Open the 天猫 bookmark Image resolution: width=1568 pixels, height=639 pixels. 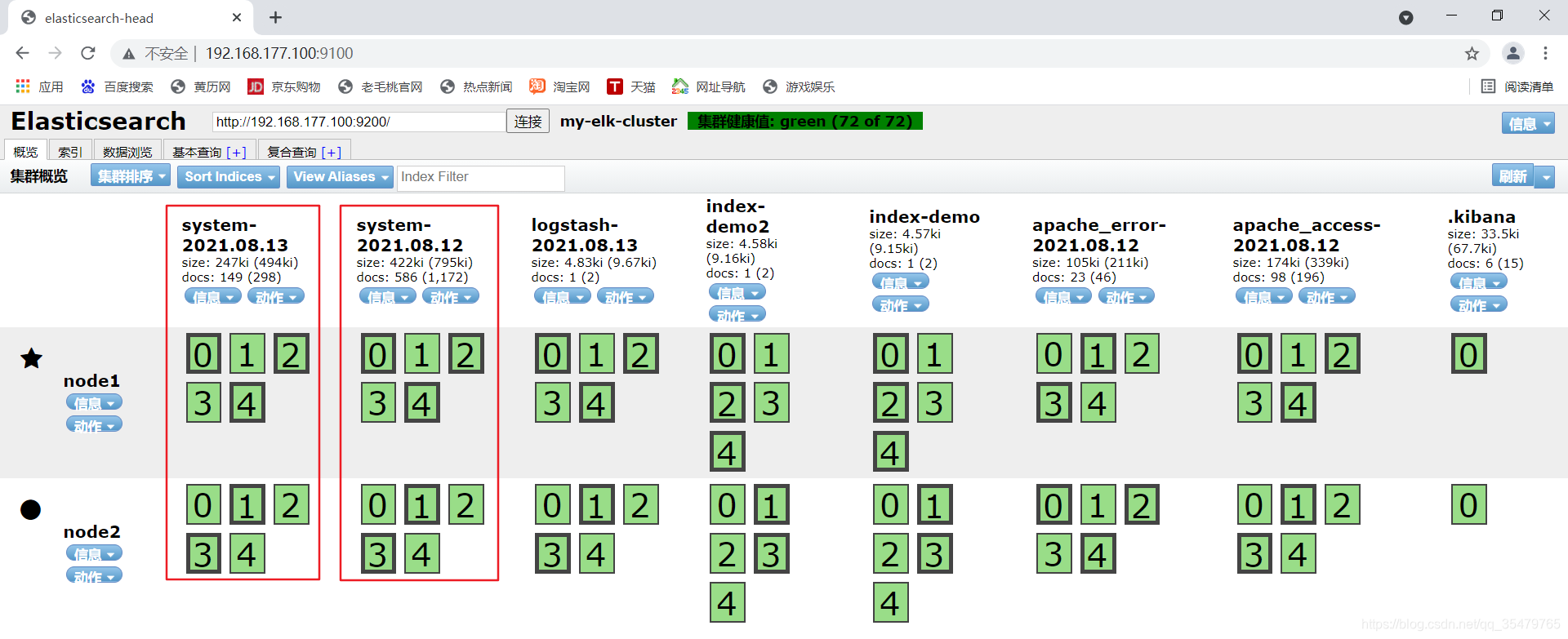(631, 87)
